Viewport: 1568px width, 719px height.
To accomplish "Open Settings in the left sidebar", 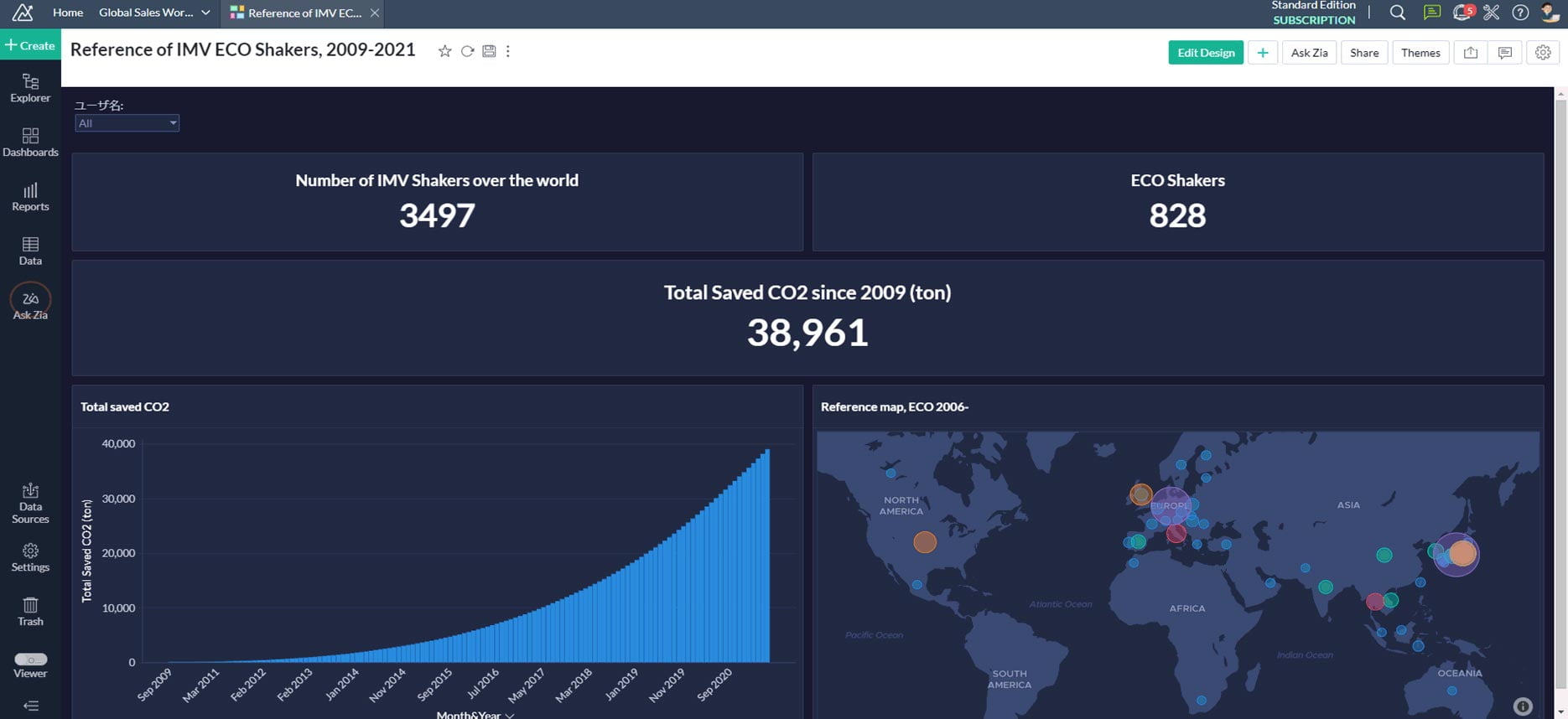I will [x=30, y=558].
